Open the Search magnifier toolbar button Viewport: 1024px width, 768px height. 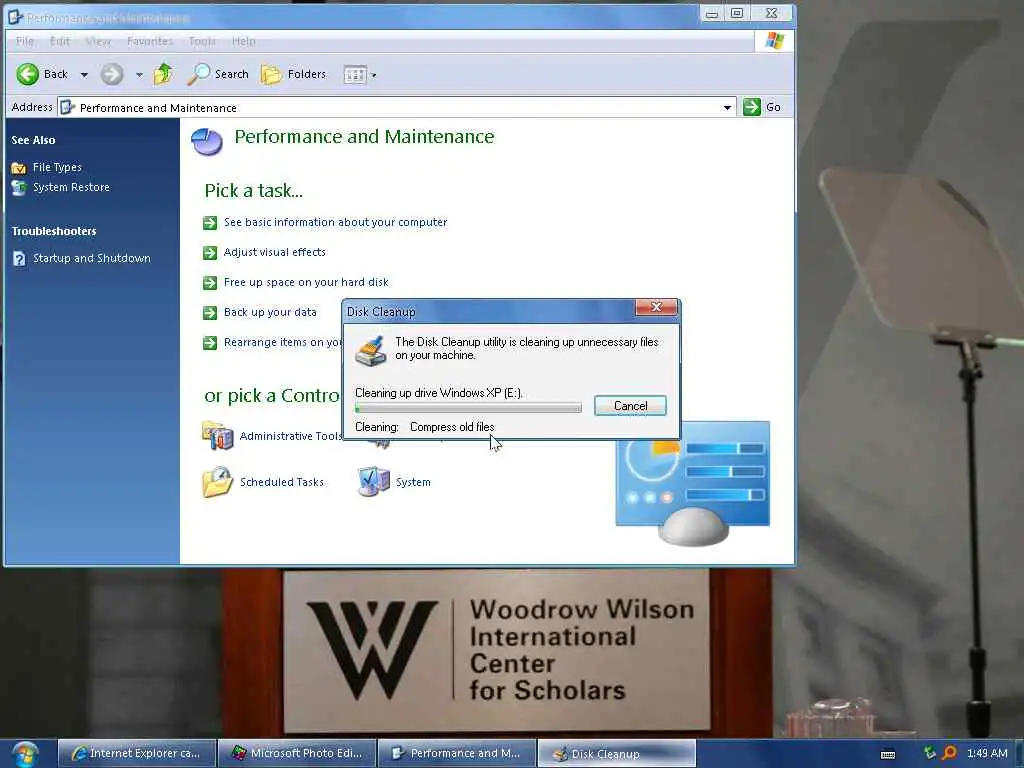(x=218, y=74)
